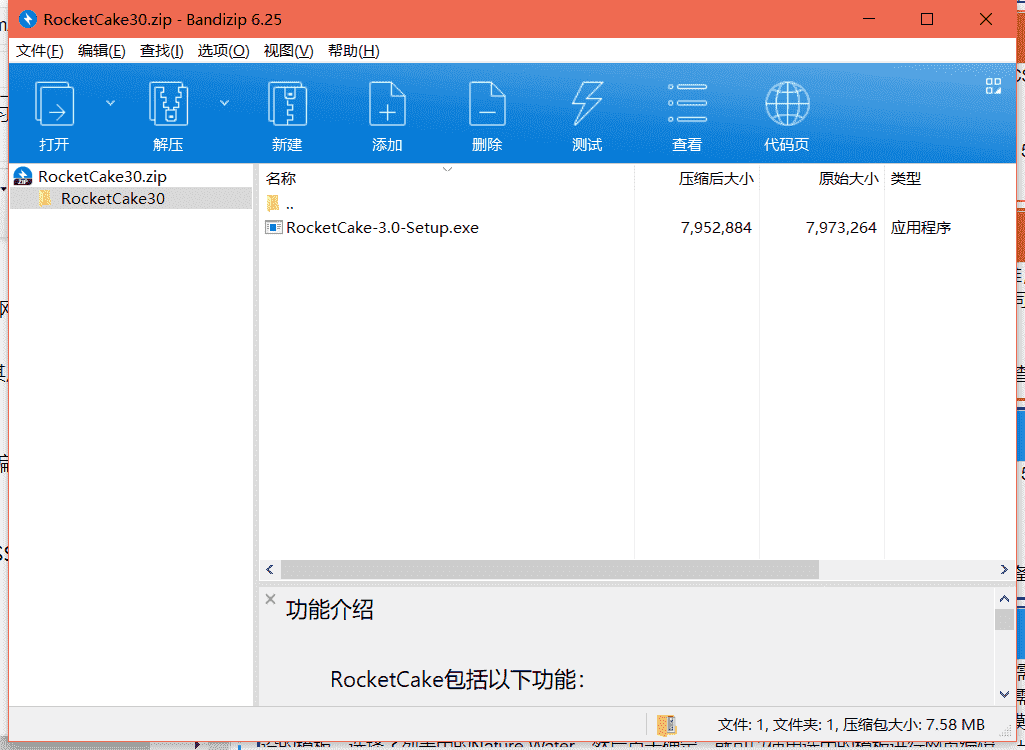
Task: Close the Bandizip window
Action: (986, 19)
